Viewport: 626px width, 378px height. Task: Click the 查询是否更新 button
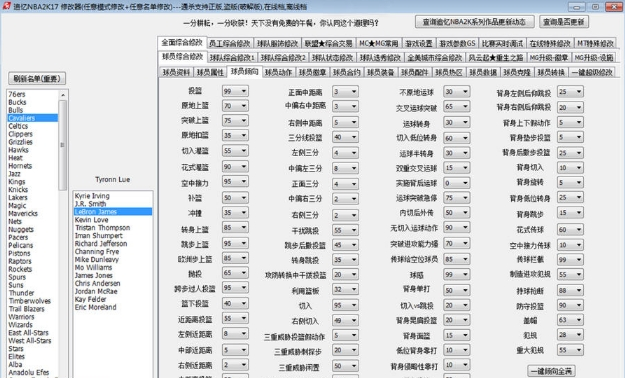click(564, 22)
